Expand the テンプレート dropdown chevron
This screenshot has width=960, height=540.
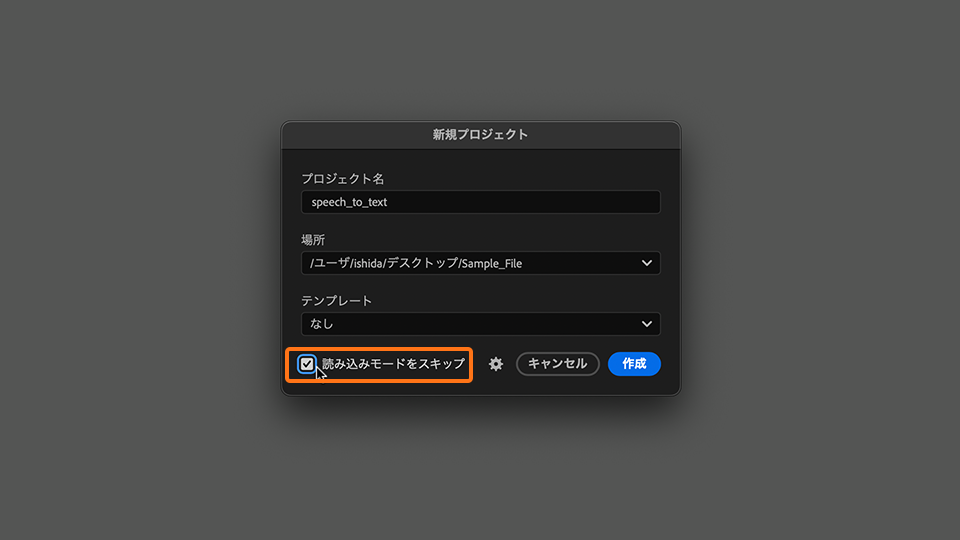(647, 324)
